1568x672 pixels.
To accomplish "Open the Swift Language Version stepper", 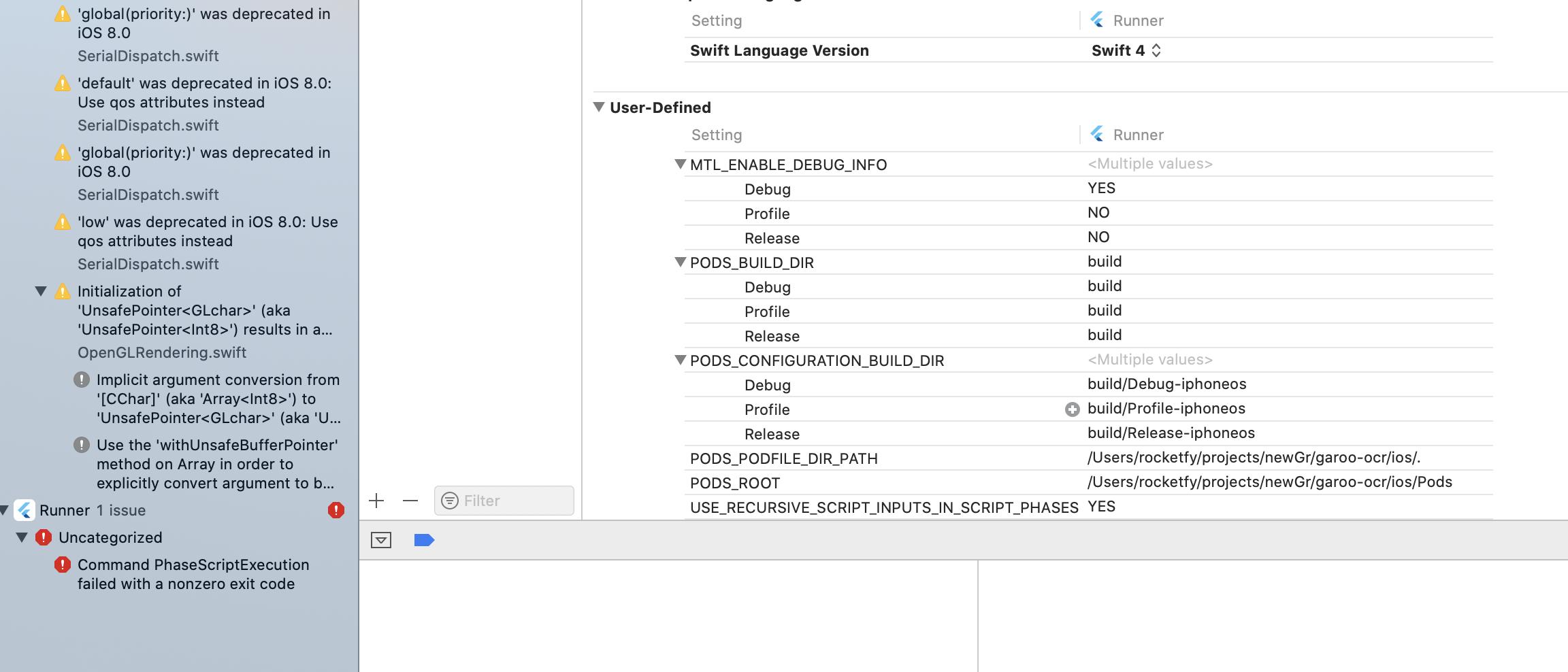I will point(1156,50).
